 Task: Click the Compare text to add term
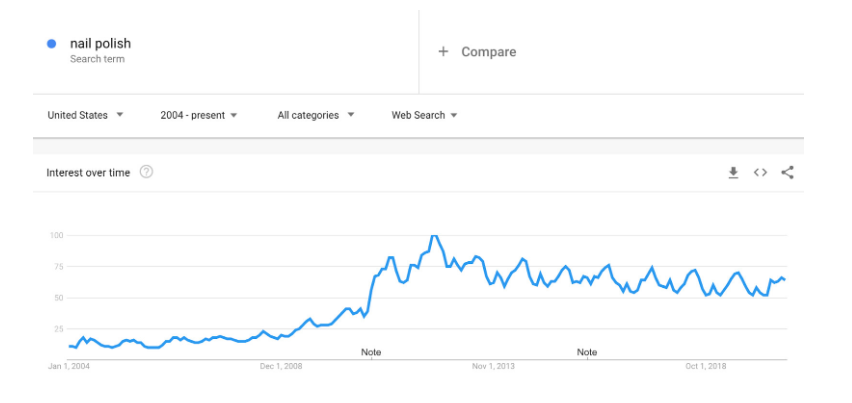(488, 52)
